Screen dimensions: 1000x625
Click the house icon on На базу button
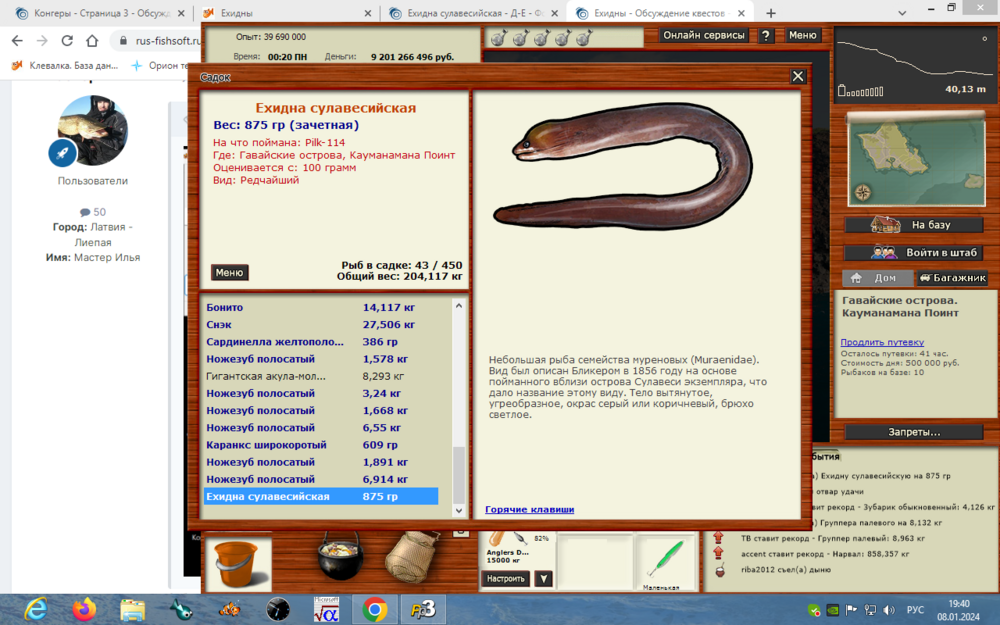(885, 224)
